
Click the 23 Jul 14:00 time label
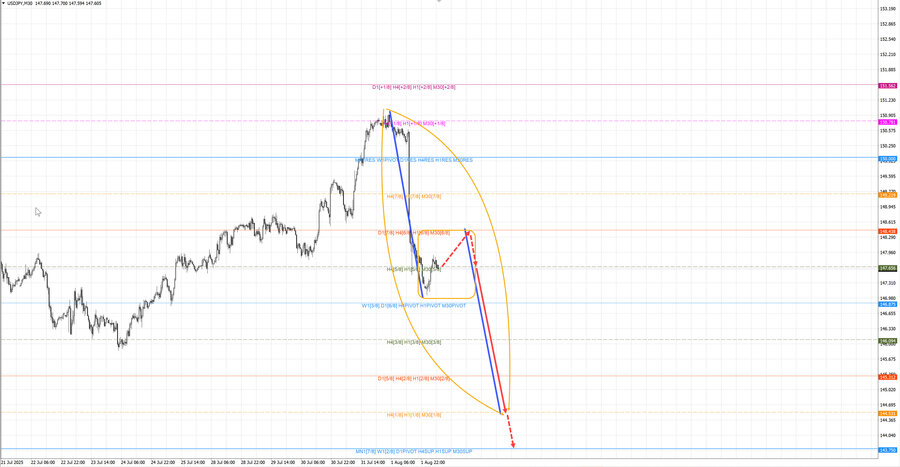coord(103,462)
